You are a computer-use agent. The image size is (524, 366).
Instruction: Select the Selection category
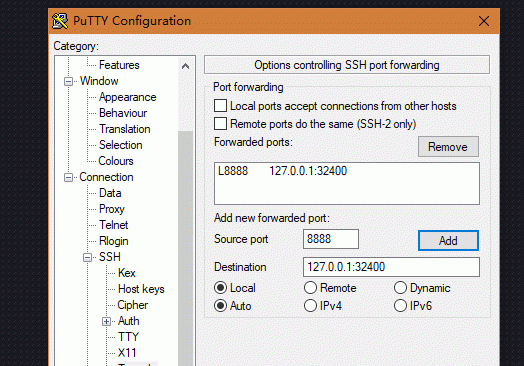click(120, 145)
